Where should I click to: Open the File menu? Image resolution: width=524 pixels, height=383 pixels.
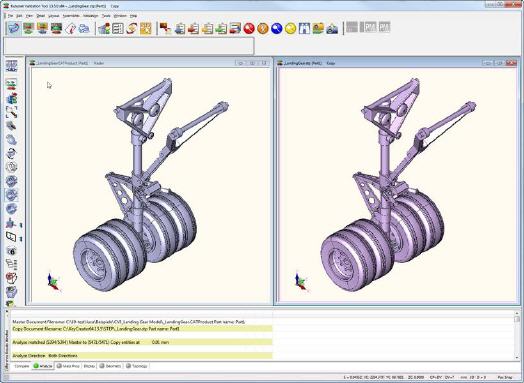(10, 16)
